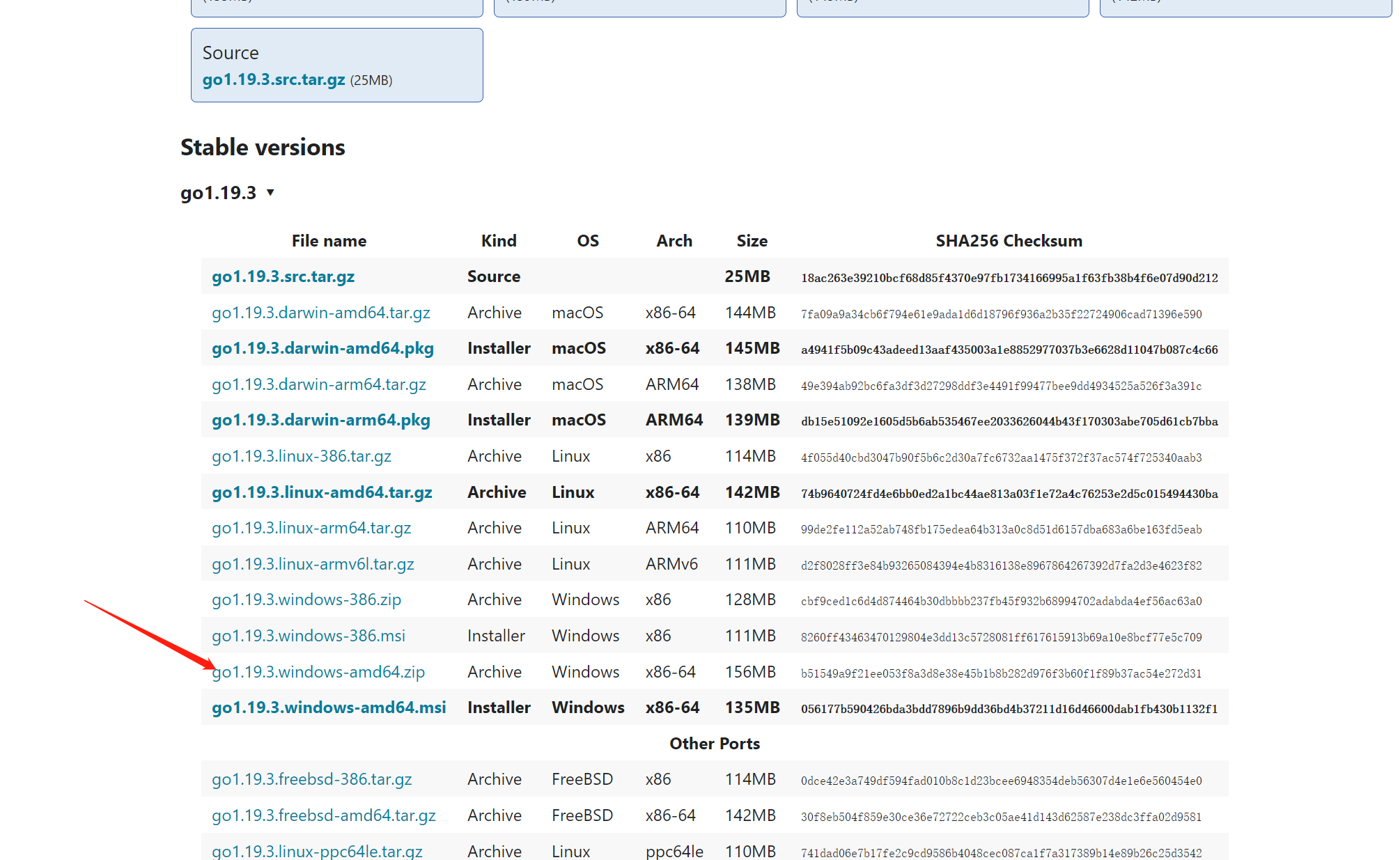The height and width of the screenshot is (860, 1400).
Task: Click the go1.19.3 version heading
Action: (218, 193)
